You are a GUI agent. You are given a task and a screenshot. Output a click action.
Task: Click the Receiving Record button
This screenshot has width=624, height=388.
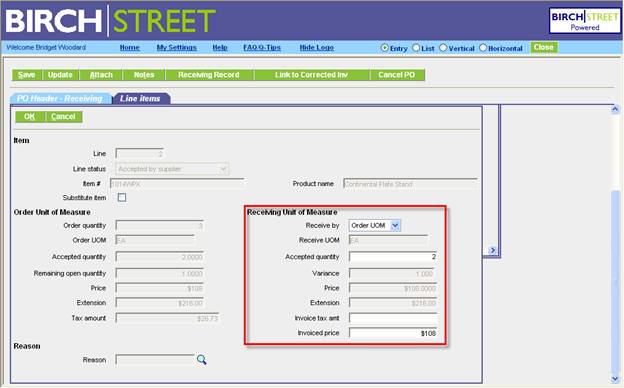tap(209, 75)
